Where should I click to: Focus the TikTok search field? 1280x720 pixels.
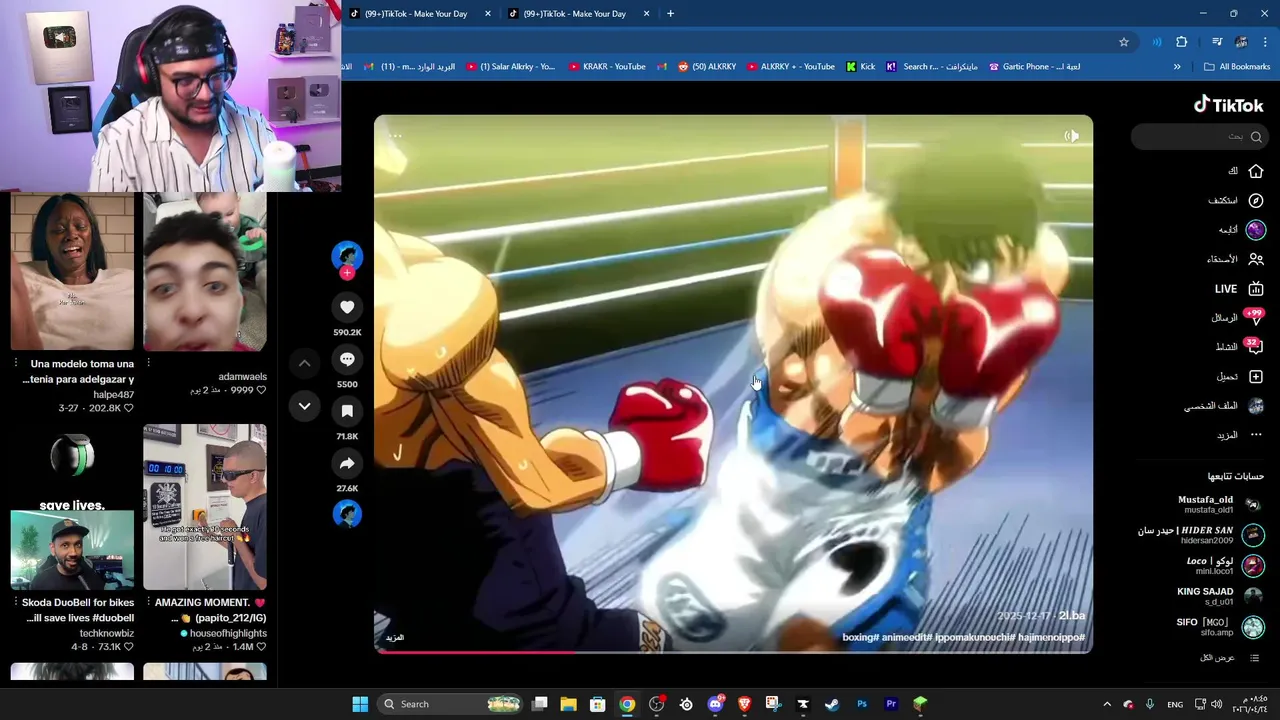1199,136
